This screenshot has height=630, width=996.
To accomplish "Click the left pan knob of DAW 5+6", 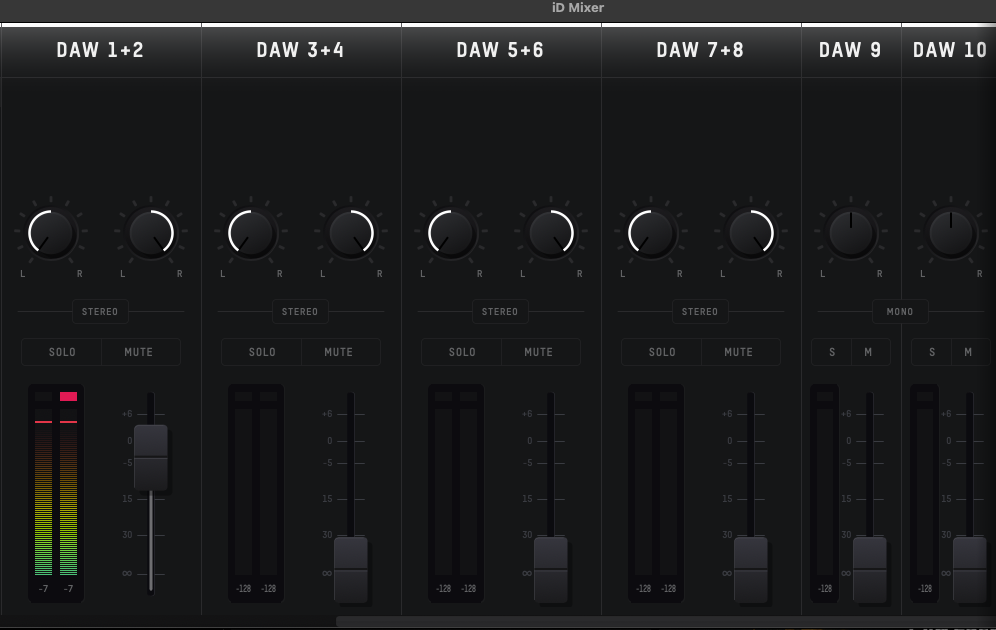I will pyautogui.click(x=451, y=233).
